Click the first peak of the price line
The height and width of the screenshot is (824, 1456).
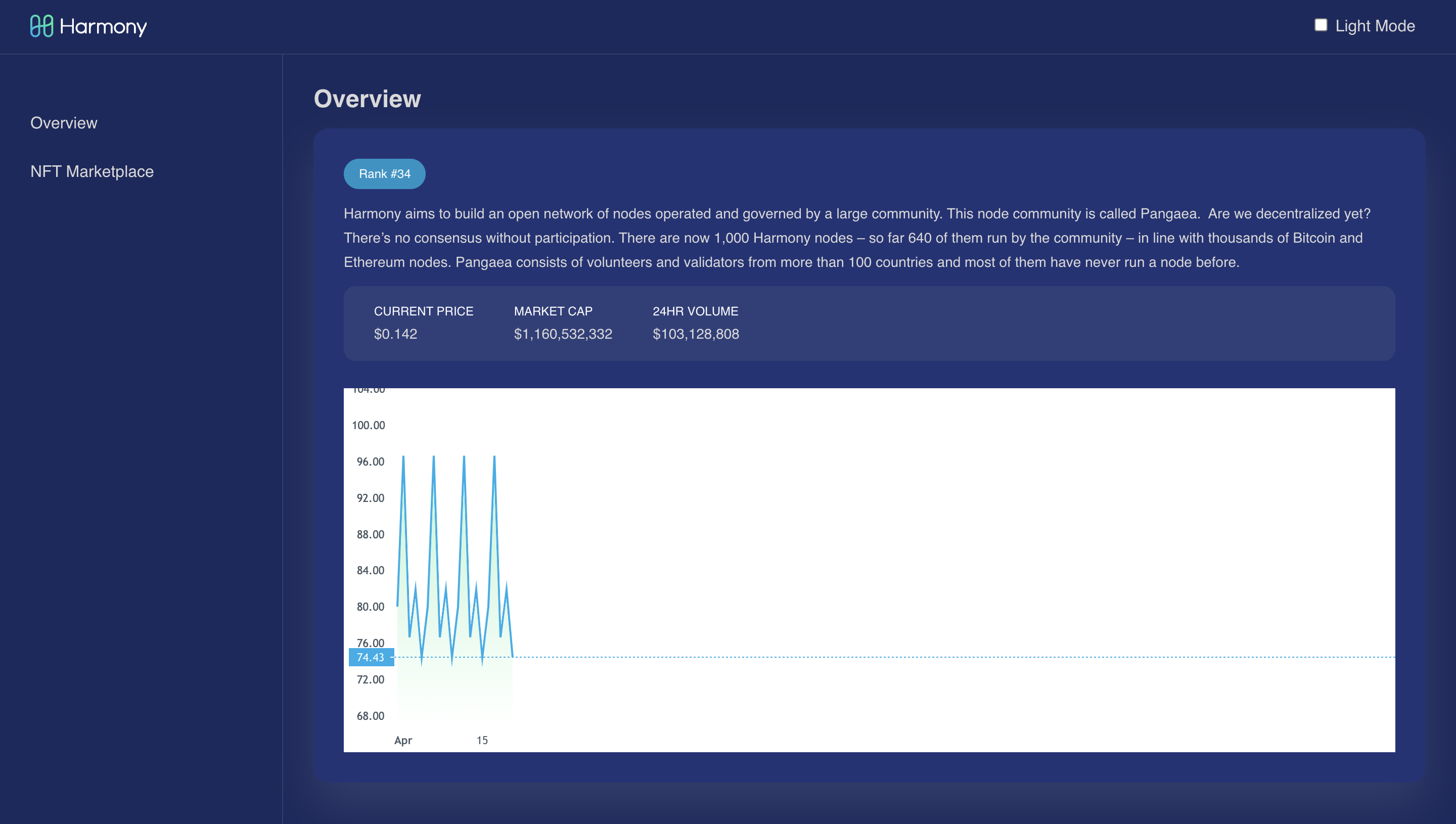(403, 457)
